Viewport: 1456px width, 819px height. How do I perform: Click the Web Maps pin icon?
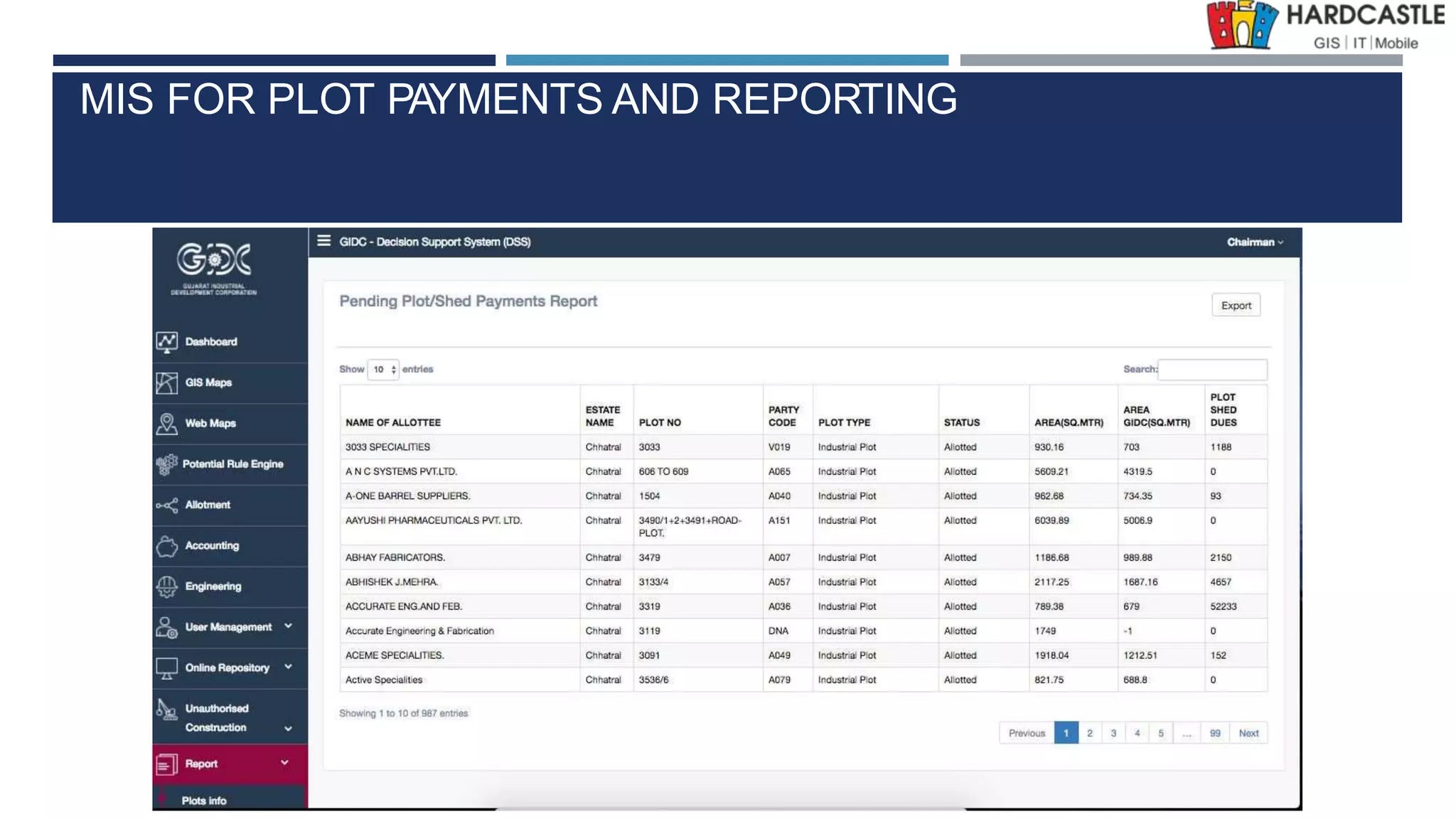166,424
